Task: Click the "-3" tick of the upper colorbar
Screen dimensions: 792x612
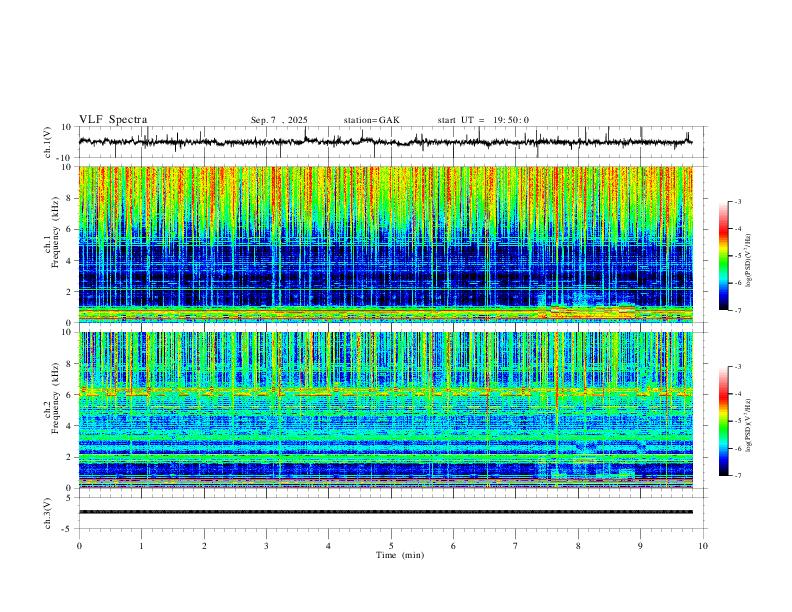Action: click(x=737, y=201)
